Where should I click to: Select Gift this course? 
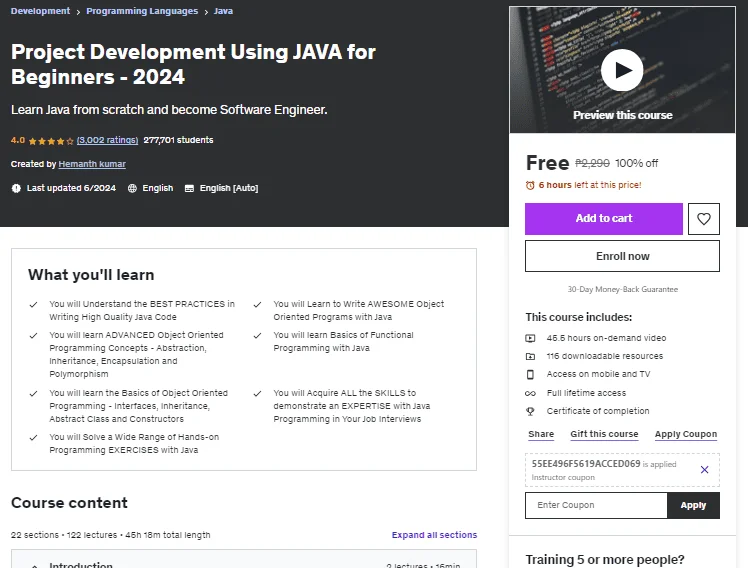[604, 434]
